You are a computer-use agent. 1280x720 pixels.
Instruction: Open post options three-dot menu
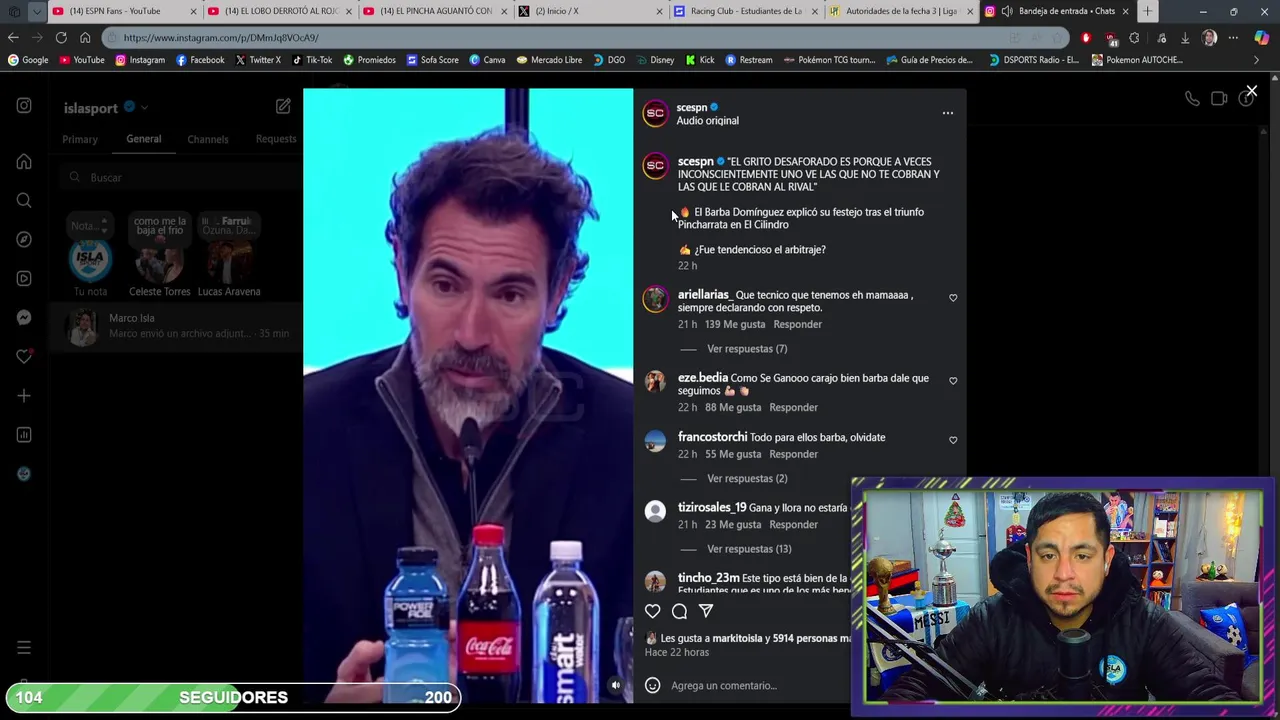(947, 113)
